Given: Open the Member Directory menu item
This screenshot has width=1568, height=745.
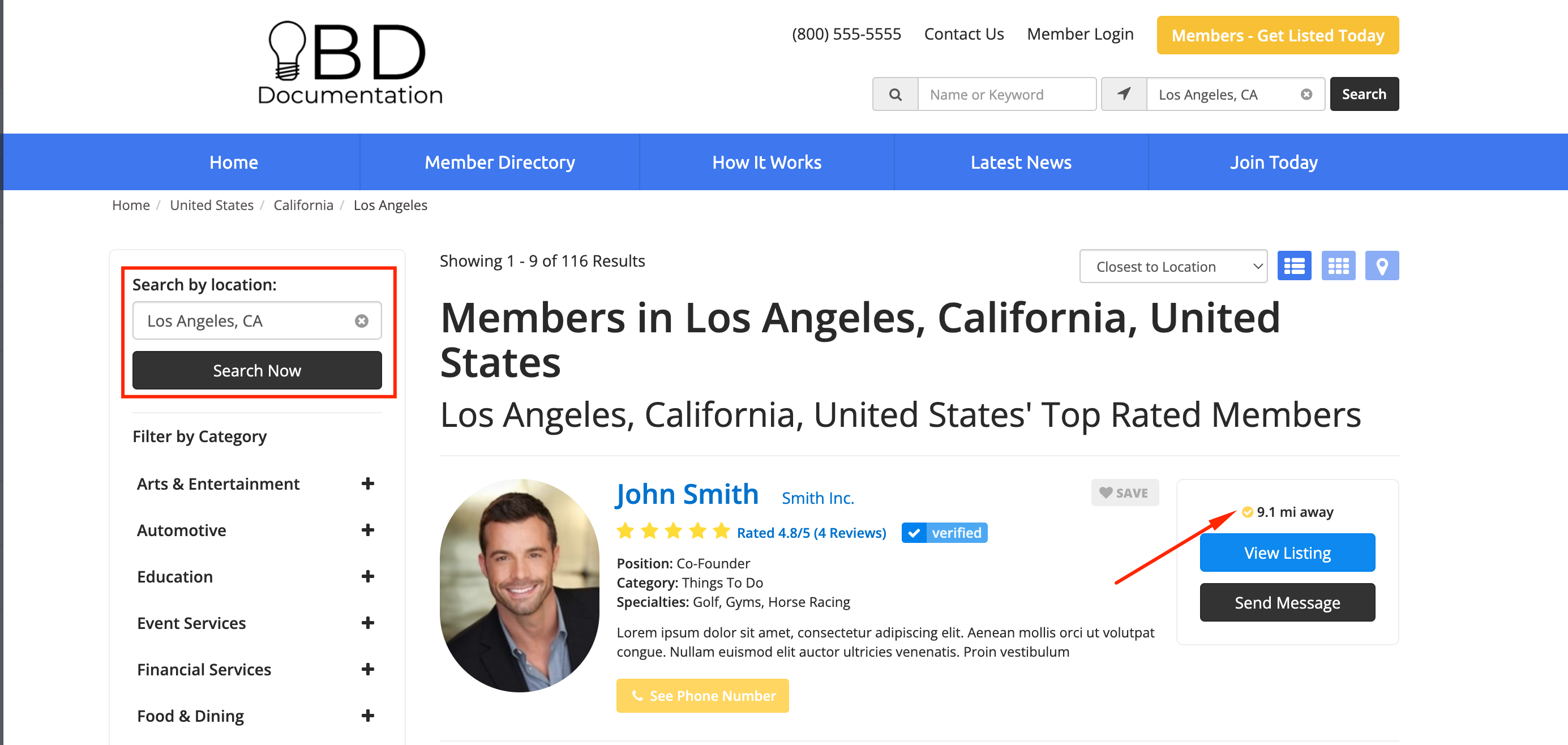Looking at the screenshot, I should (499, 162).
